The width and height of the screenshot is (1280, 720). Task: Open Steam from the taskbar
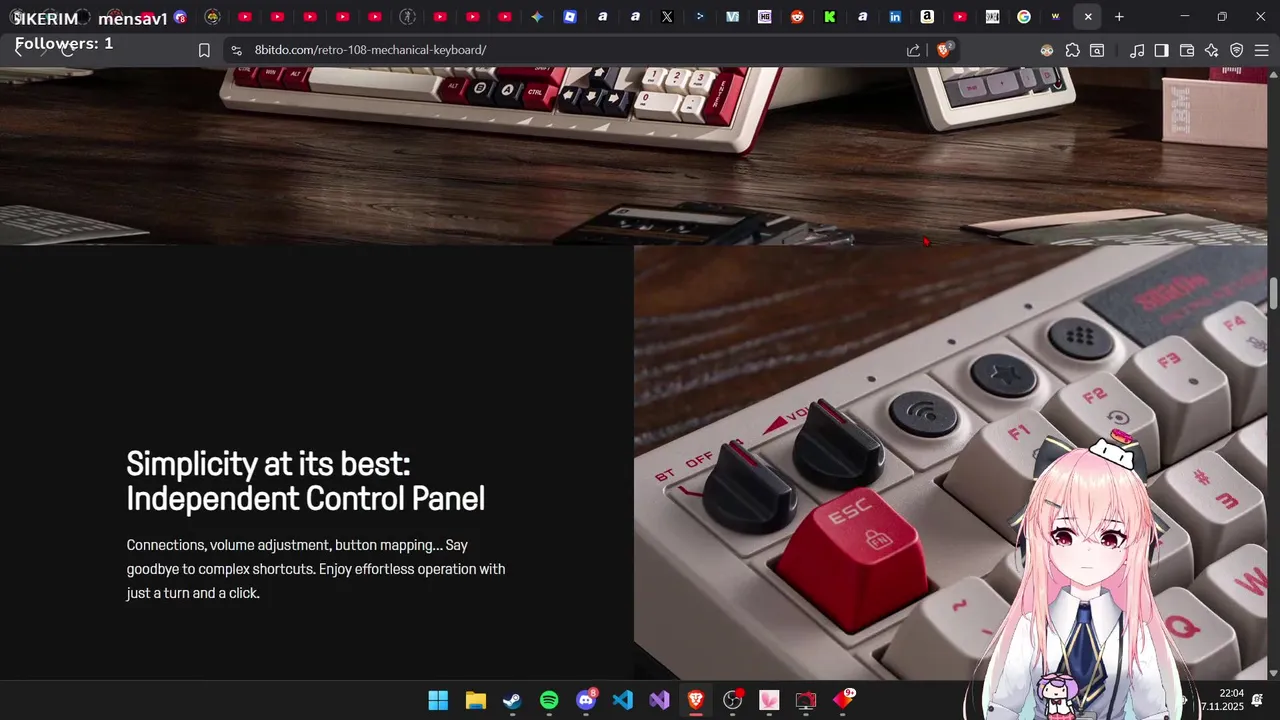[512, 700]
